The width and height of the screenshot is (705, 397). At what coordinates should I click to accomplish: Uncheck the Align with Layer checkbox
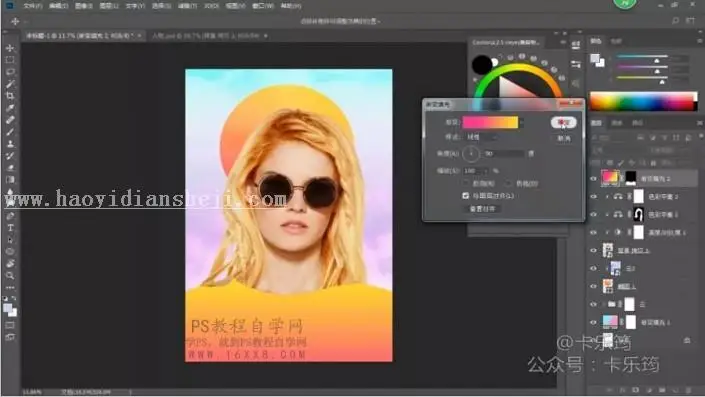465,196
